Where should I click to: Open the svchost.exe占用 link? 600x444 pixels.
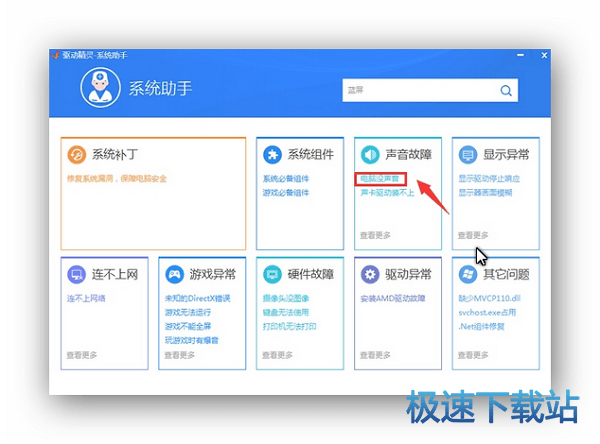487,312
